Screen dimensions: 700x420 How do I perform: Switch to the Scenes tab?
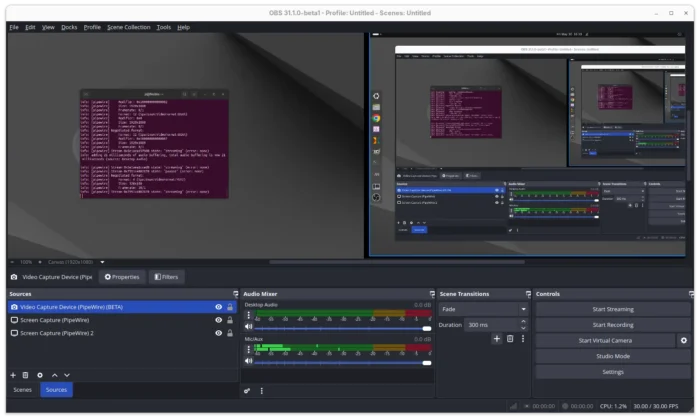click(x=22, y=390)
